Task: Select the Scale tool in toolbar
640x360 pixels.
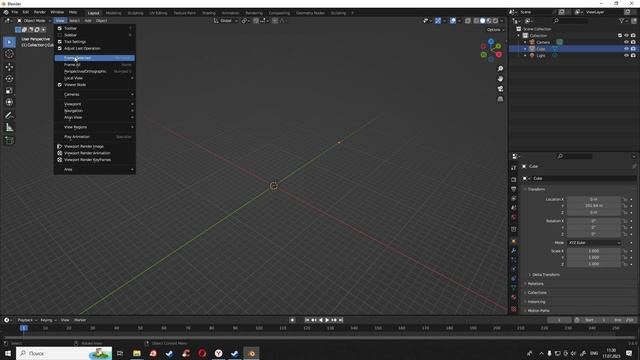Action: pyautogui.click(x=9, y=90)
